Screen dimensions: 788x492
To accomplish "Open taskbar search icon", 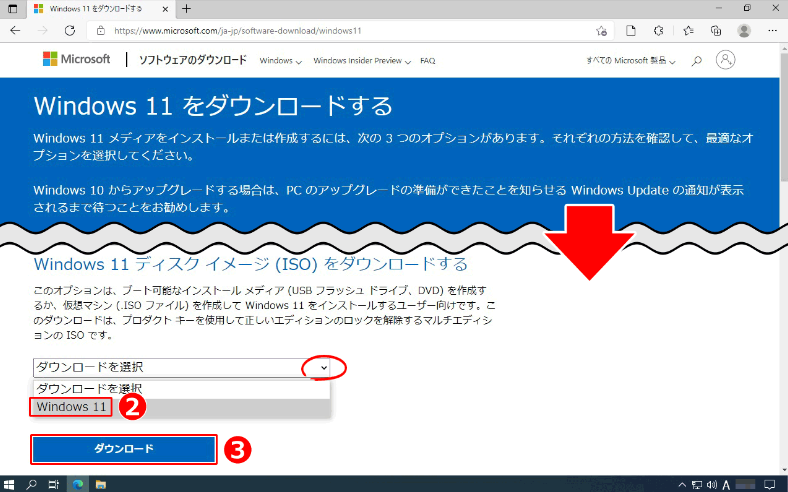I will (x=31, y=484).
